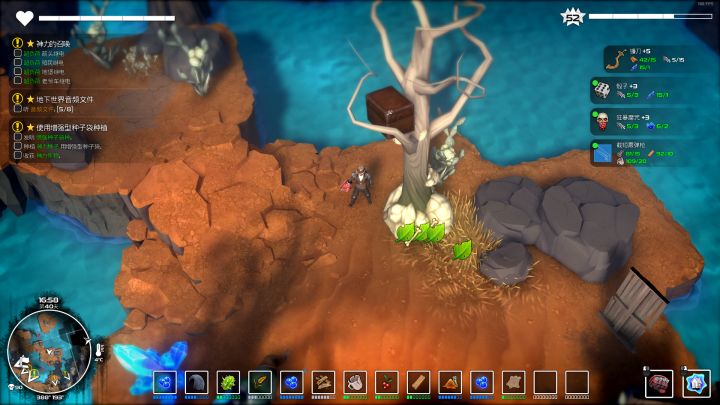Click the durability bar under the mug slot
This screenshot has height=405, width=720.
point(355,397)
